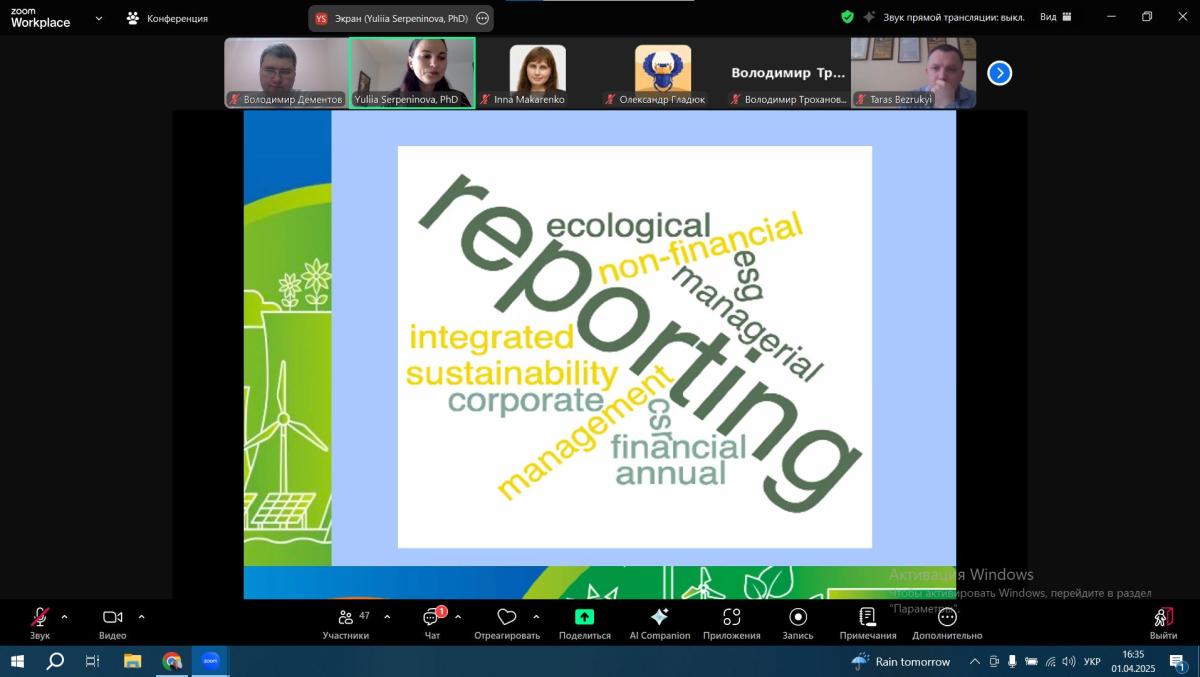The image size is (1200, 677).
Task: Open the Participants panel icon
Action: (346, 617)
